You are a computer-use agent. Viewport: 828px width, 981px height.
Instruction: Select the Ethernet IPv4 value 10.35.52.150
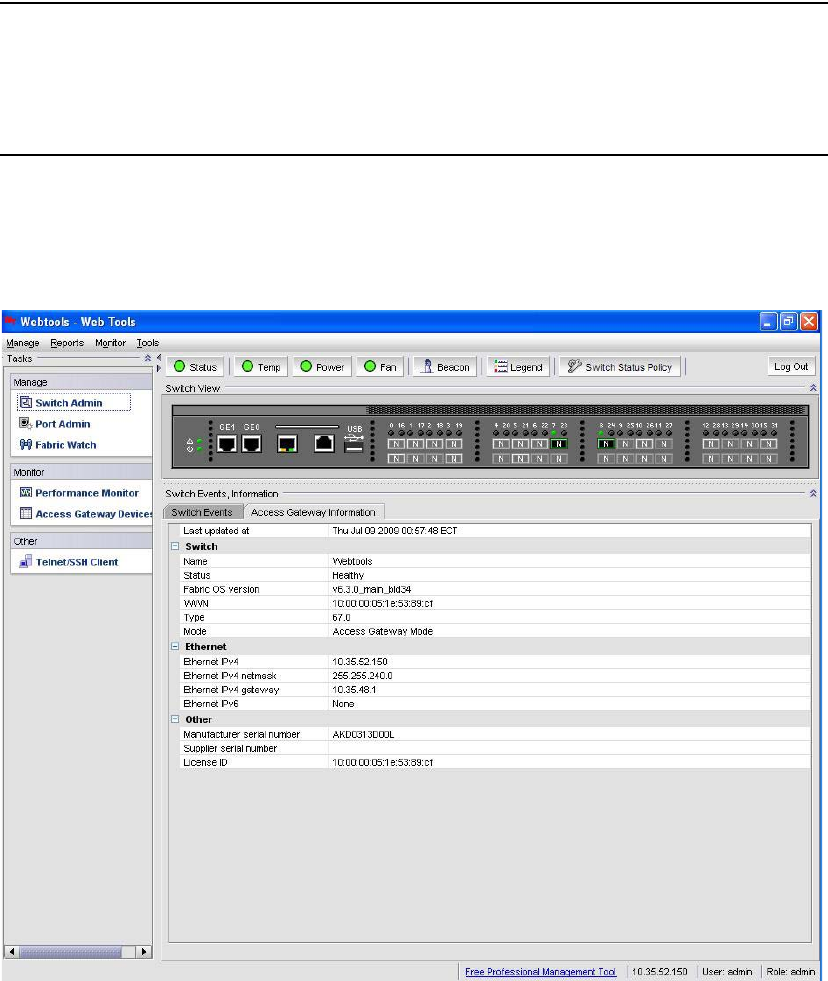360,661
